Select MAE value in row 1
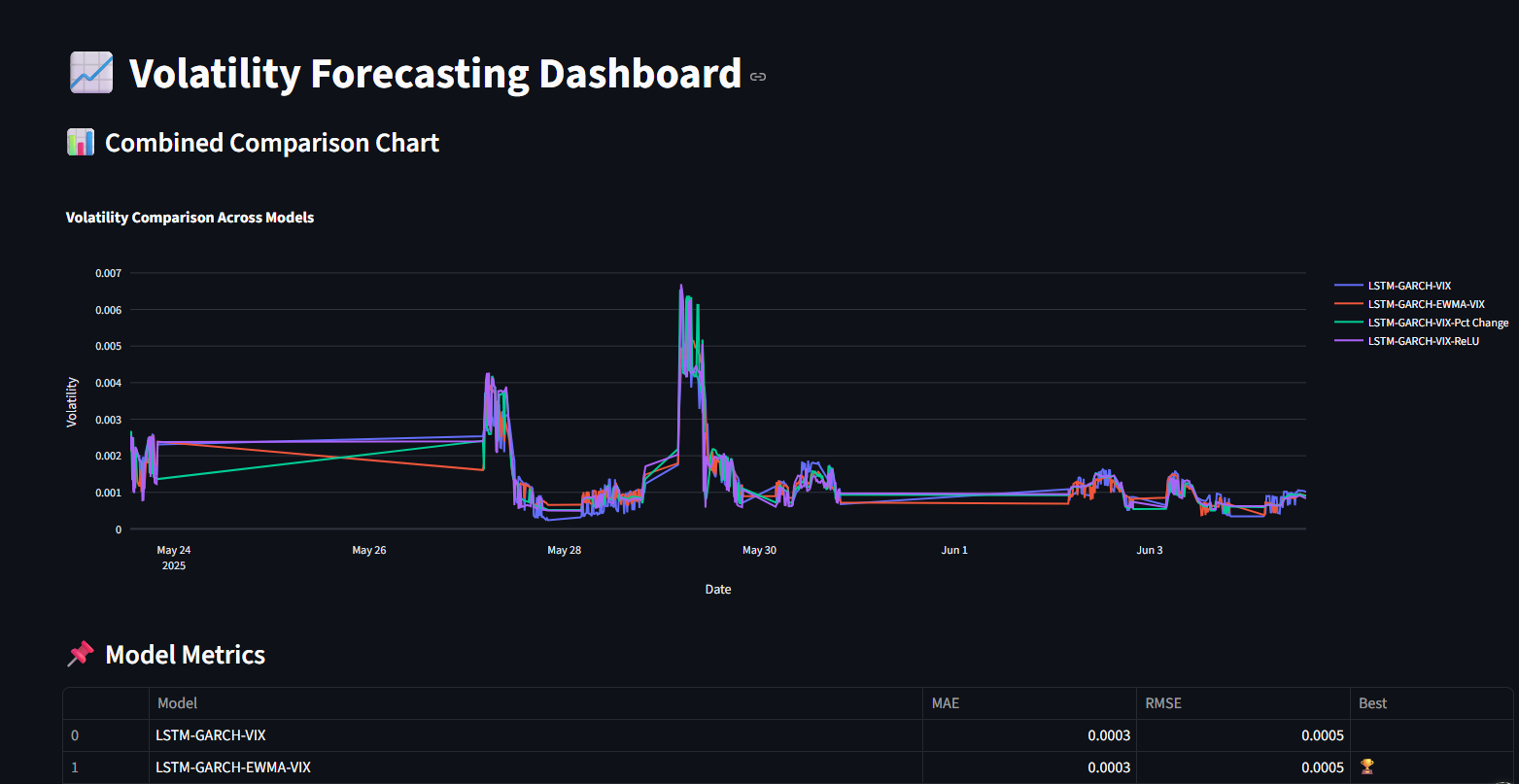 [x=1029, y=767]
